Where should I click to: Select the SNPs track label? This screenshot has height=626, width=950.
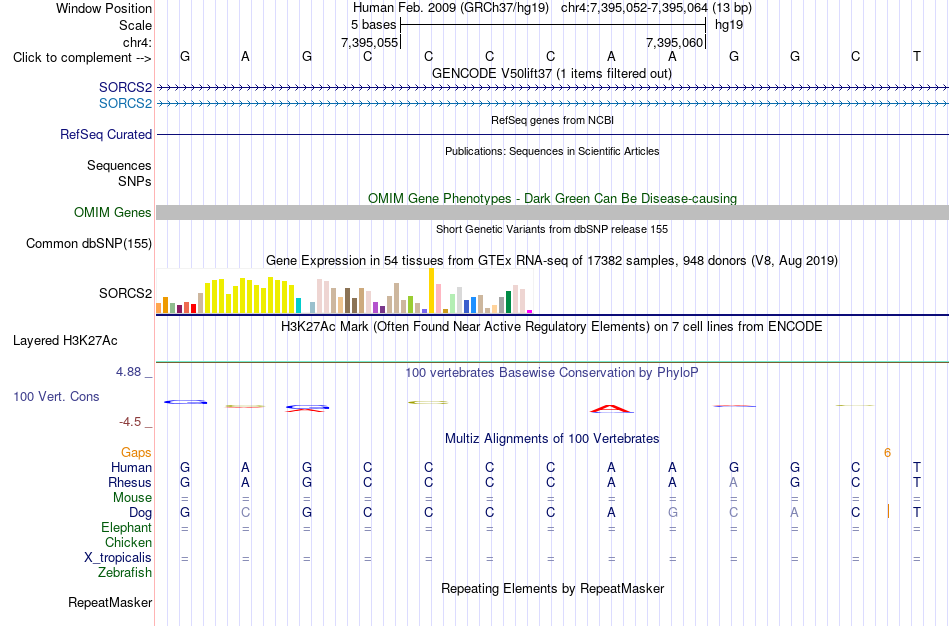135,181
